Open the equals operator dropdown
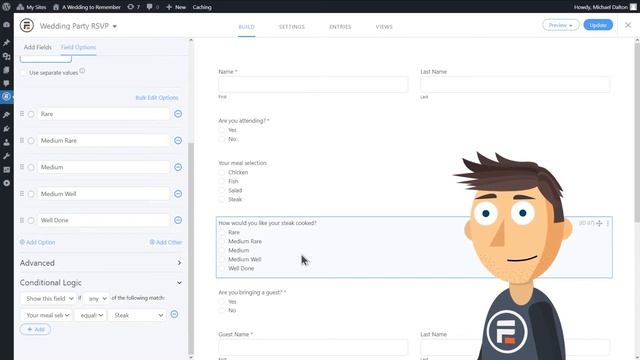The height and width of the screenshot is (360, 640). (91, 315)
